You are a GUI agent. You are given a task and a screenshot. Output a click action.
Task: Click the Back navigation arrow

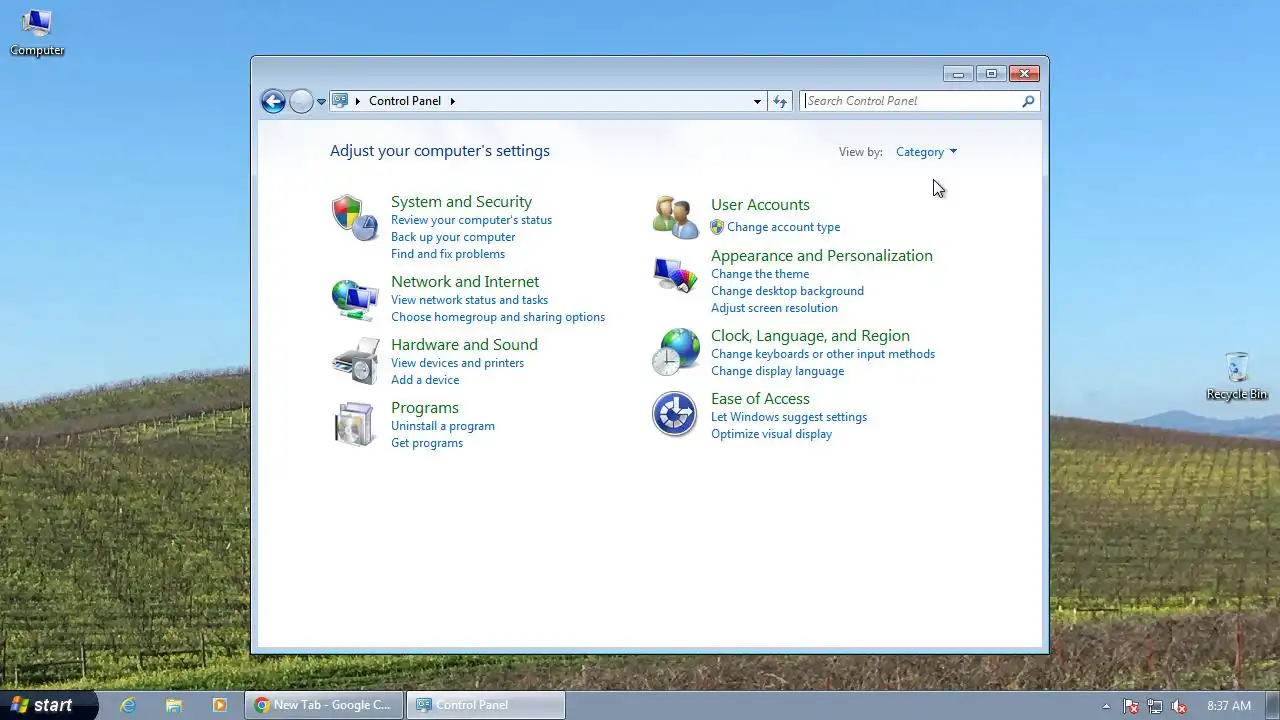pyautogui.click(x=273, y=101)
